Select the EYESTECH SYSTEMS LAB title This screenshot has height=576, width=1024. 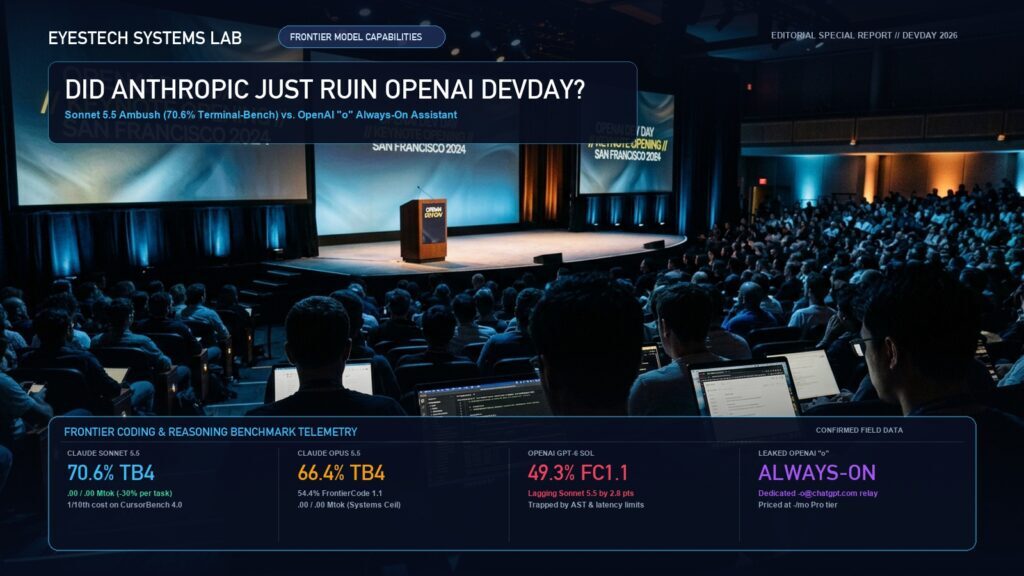(x=145, y=38)
